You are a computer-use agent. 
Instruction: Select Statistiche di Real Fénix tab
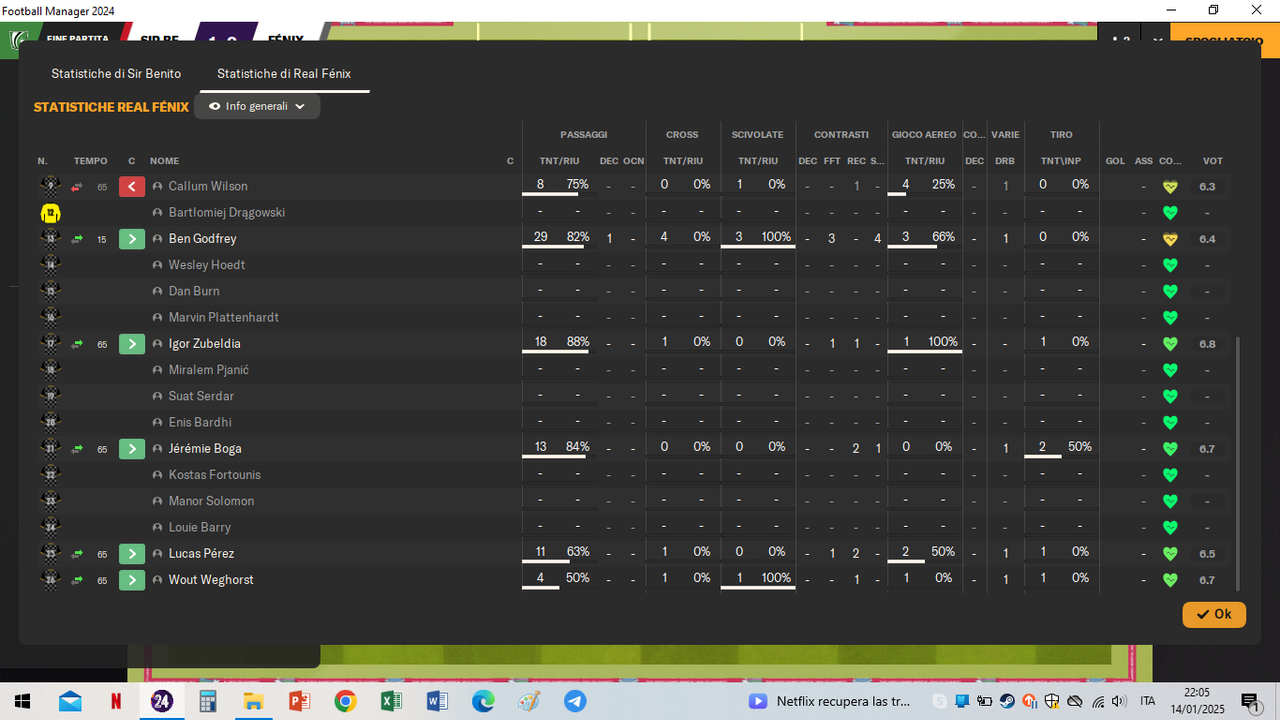click(284, 74)
